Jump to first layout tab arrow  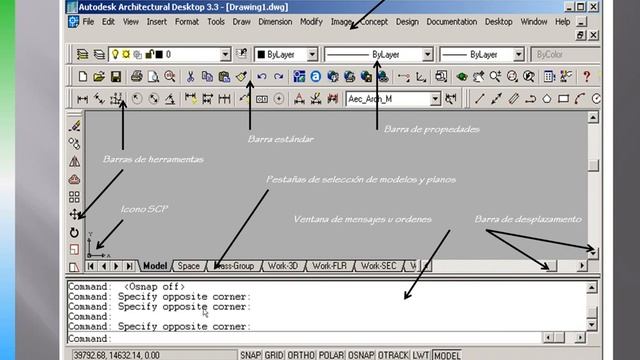point(91,266)
